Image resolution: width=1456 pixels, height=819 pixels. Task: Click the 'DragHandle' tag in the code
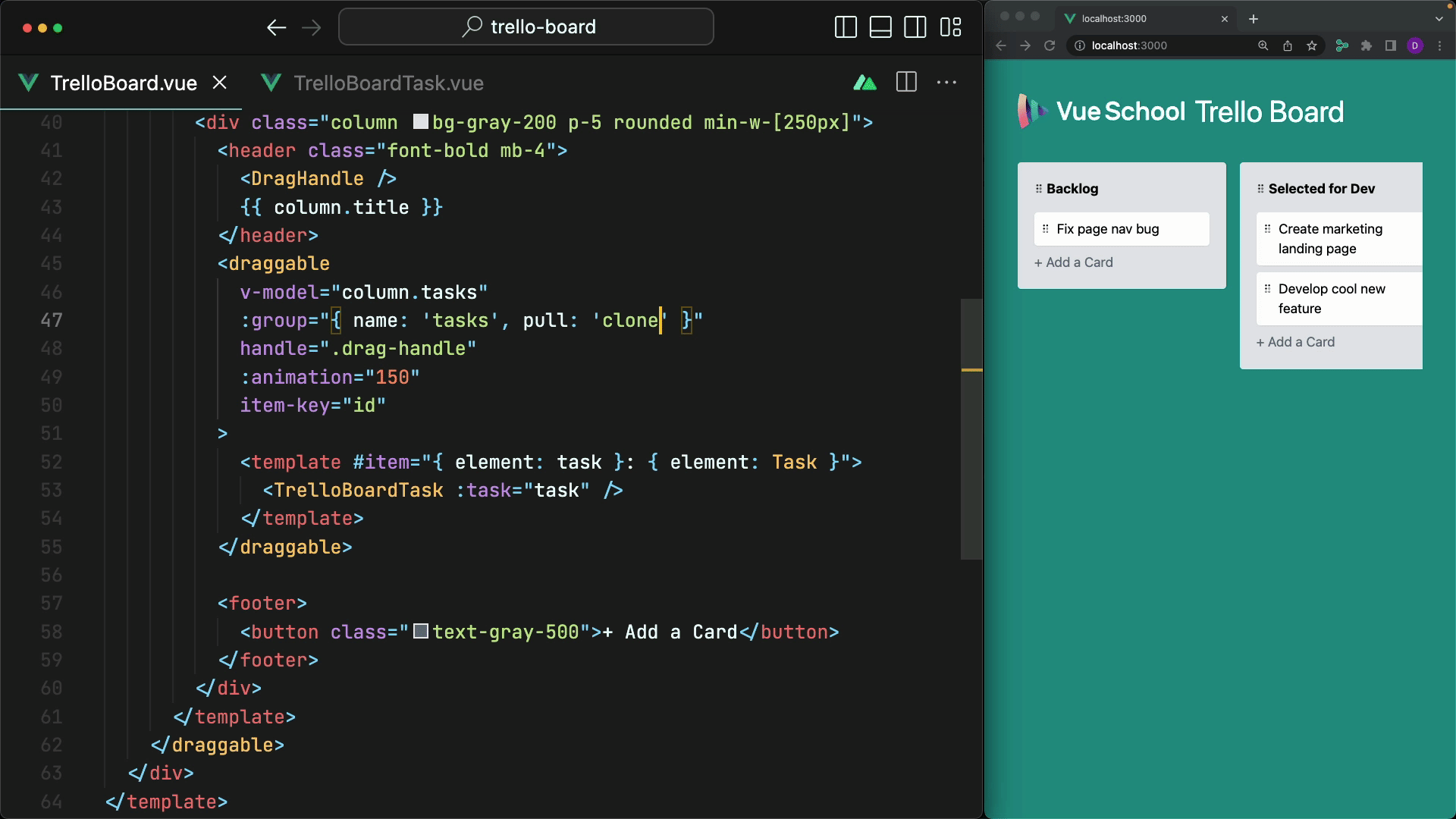307,178
